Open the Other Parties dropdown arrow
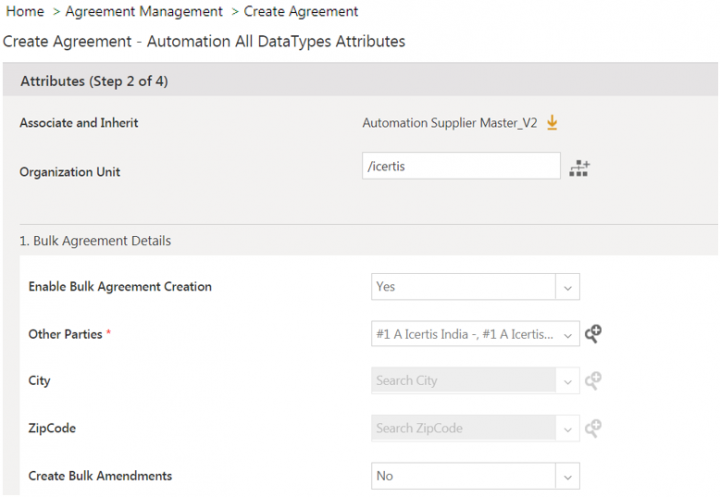720x497 pixels. 567,335
